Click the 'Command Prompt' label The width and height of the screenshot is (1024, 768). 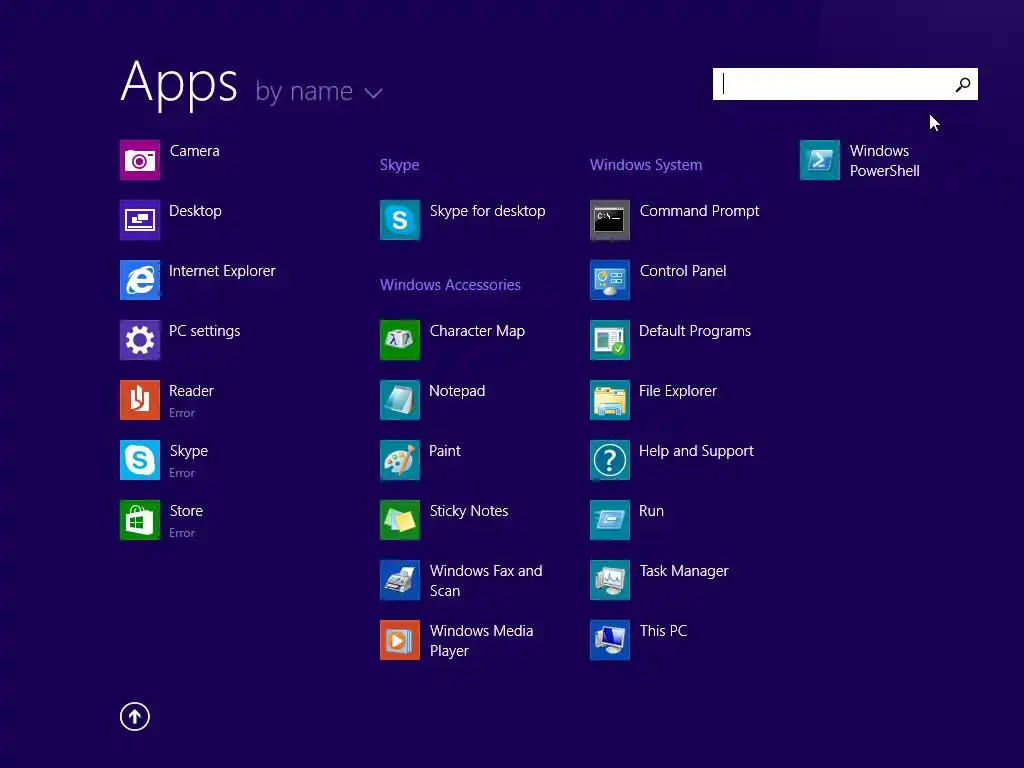coord(699,211)
